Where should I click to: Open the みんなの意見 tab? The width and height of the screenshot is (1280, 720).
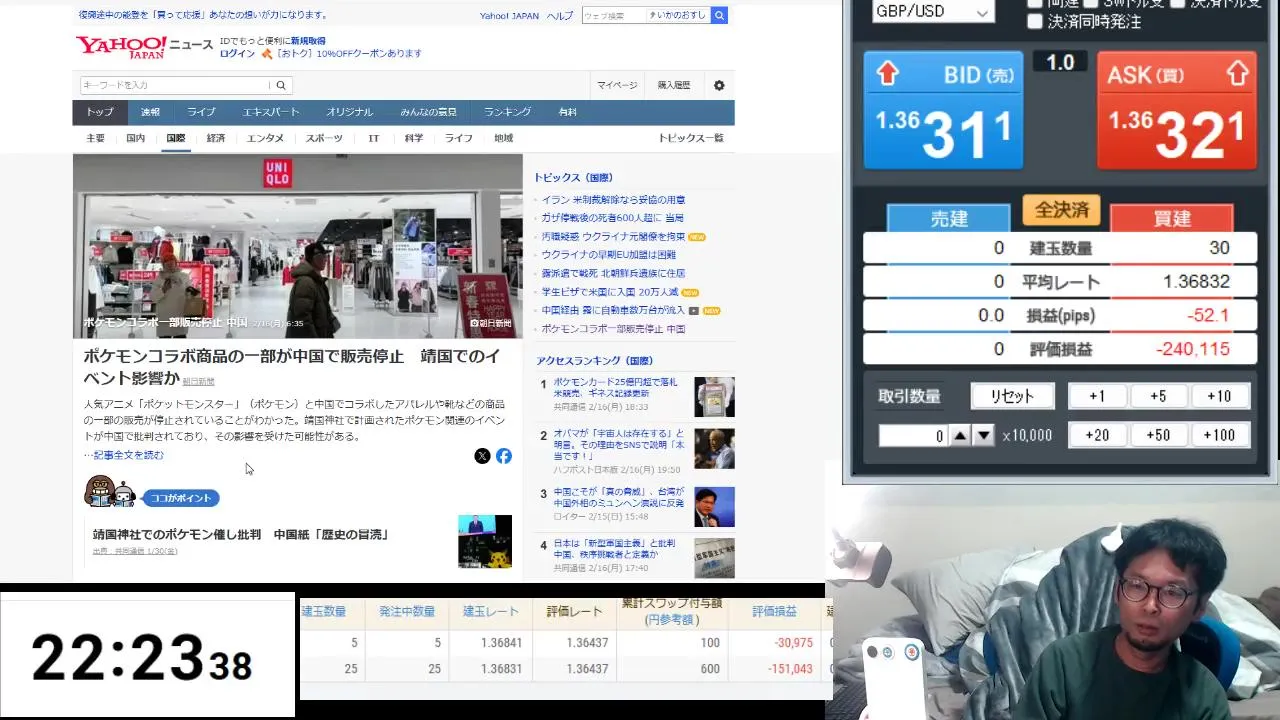[x=428, y=112]
